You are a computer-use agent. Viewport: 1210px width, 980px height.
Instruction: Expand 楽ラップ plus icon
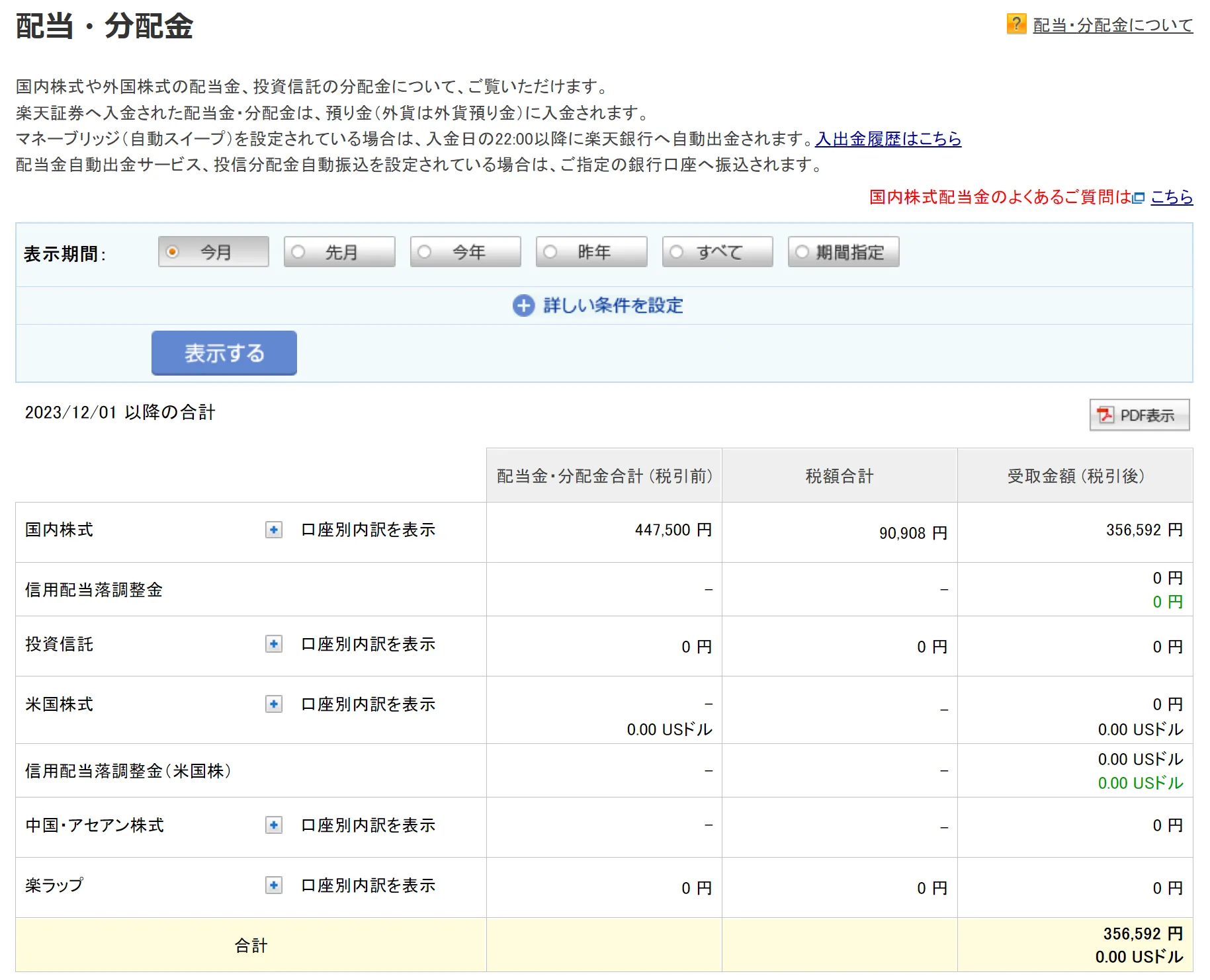click(274, 885)
